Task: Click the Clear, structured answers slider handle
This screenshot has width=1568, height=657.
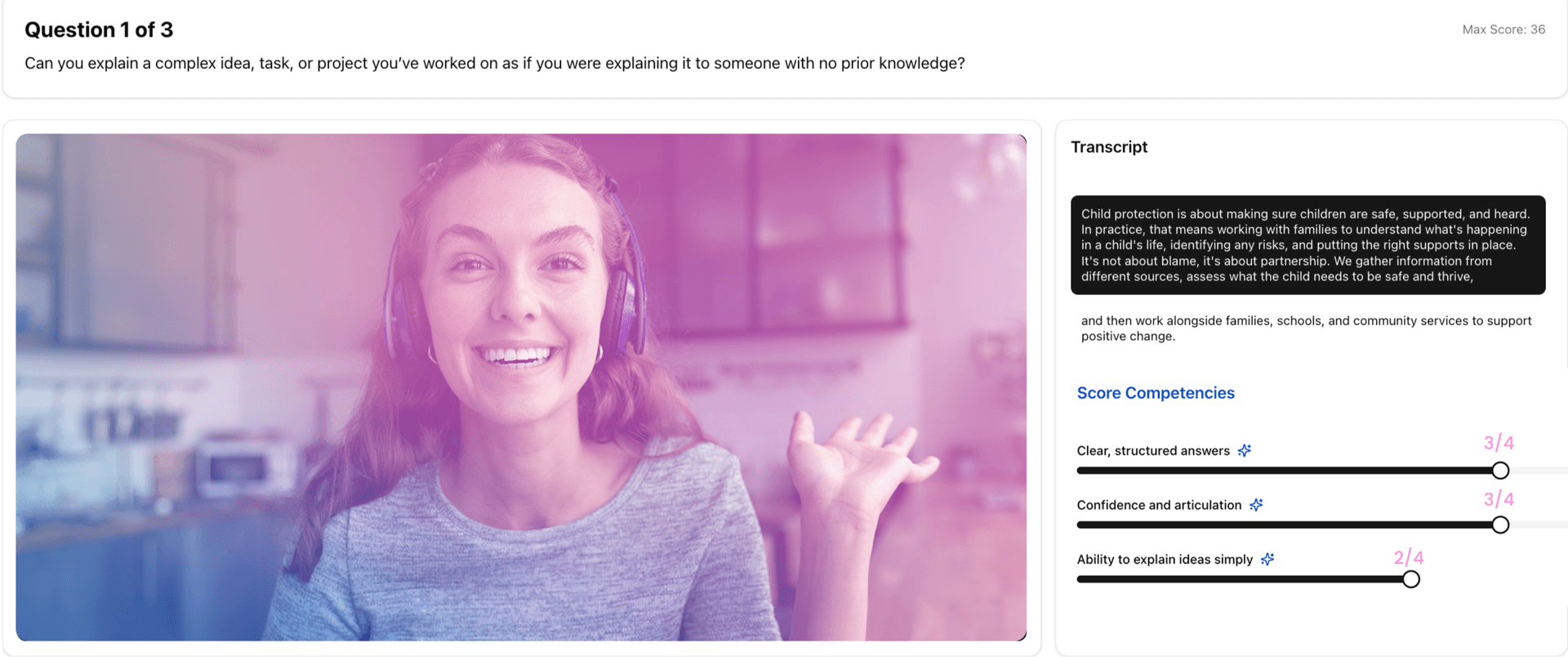Action: [1499, 471]
